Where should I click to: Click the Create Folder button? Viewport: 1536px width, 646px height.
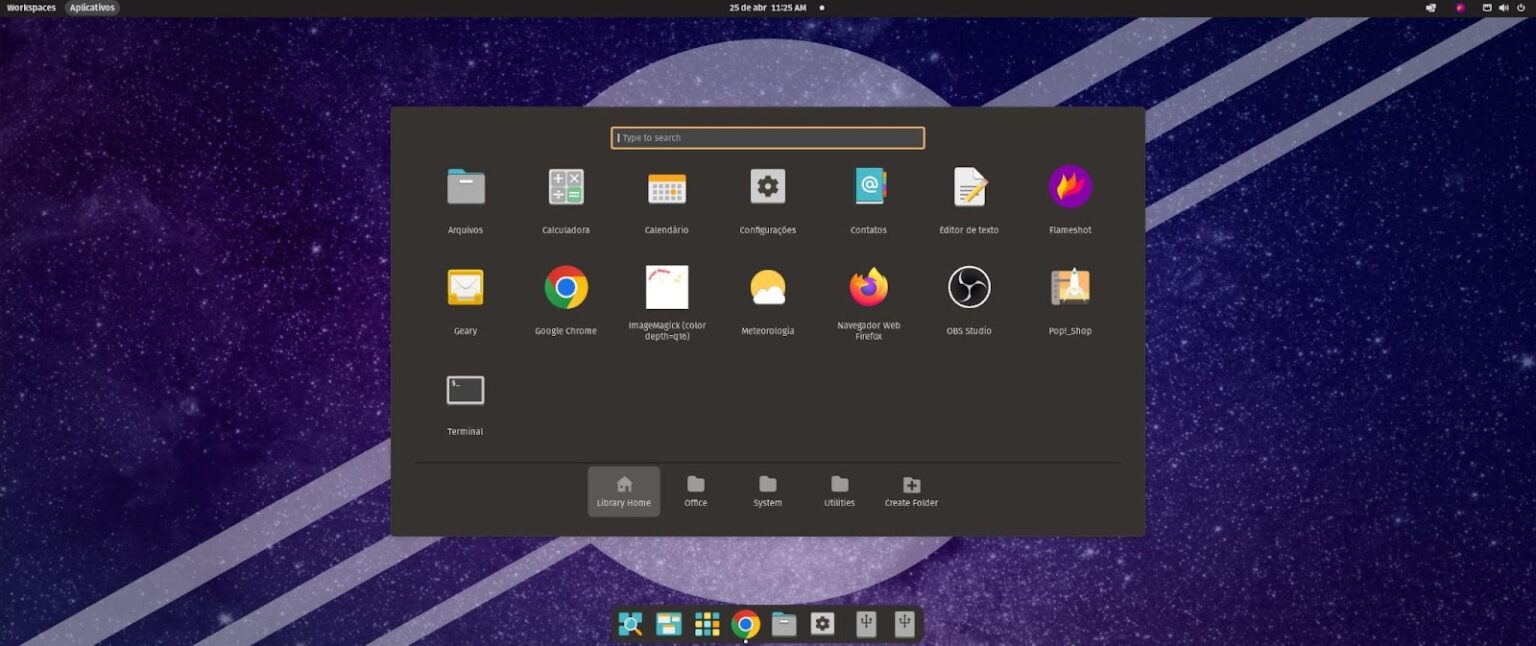point(910,490)
